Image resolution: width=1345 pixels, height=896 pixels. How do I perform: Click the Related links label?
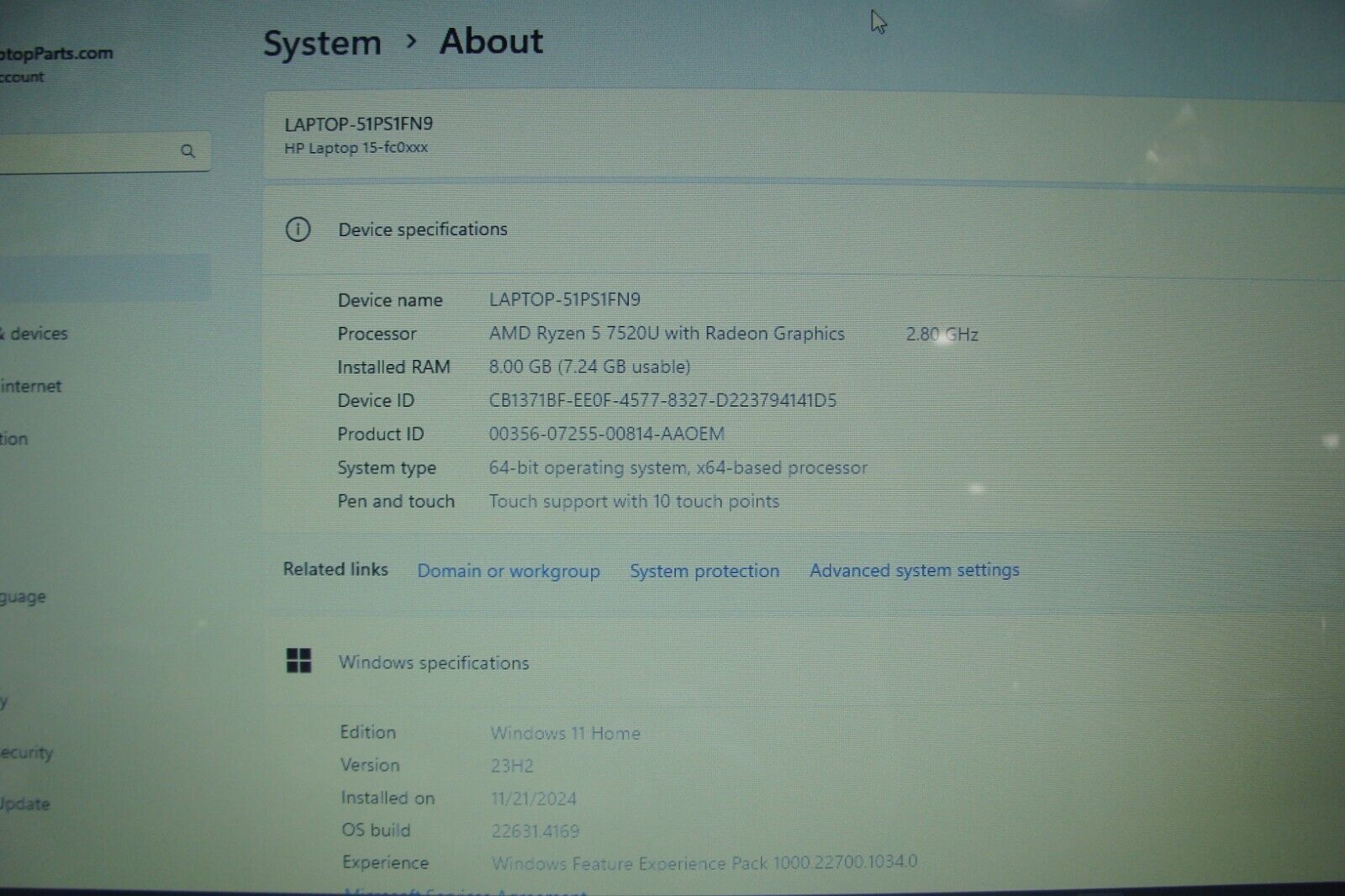(x=335, y=569)
